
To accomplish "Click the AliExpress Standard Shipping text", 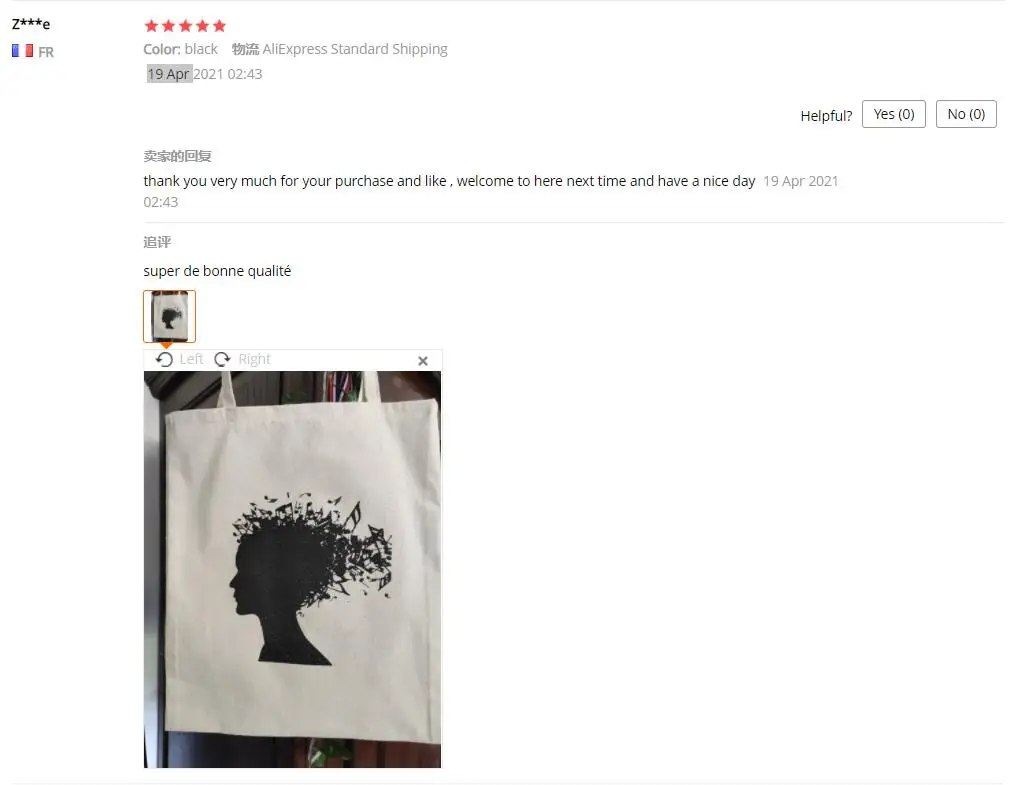I will [x=355, y=49].
